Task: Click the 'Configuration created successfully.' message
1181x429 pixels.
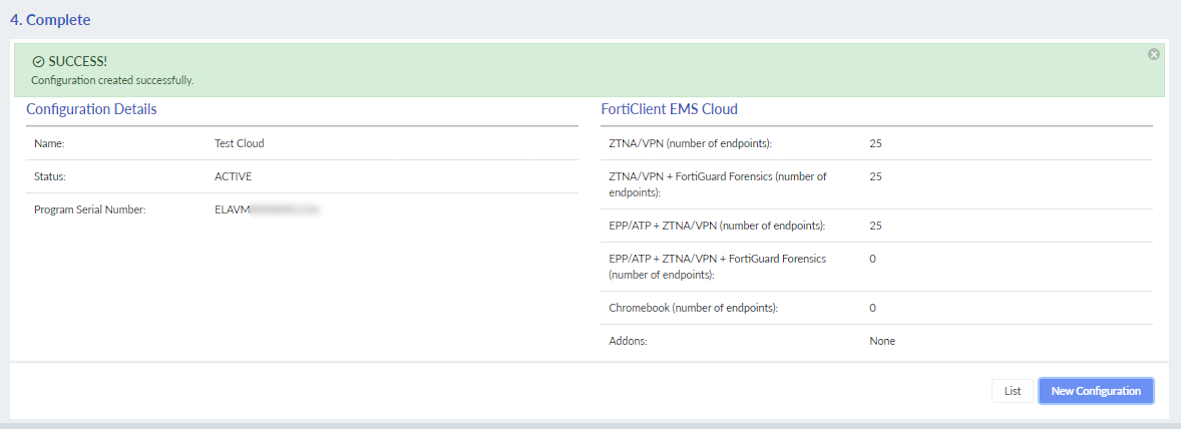Action: pos(112,80)
